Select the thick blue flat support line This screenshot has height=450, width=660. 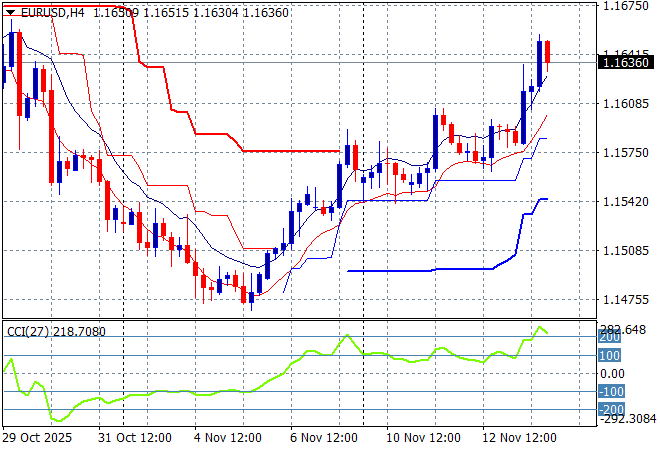coord(389,271)
